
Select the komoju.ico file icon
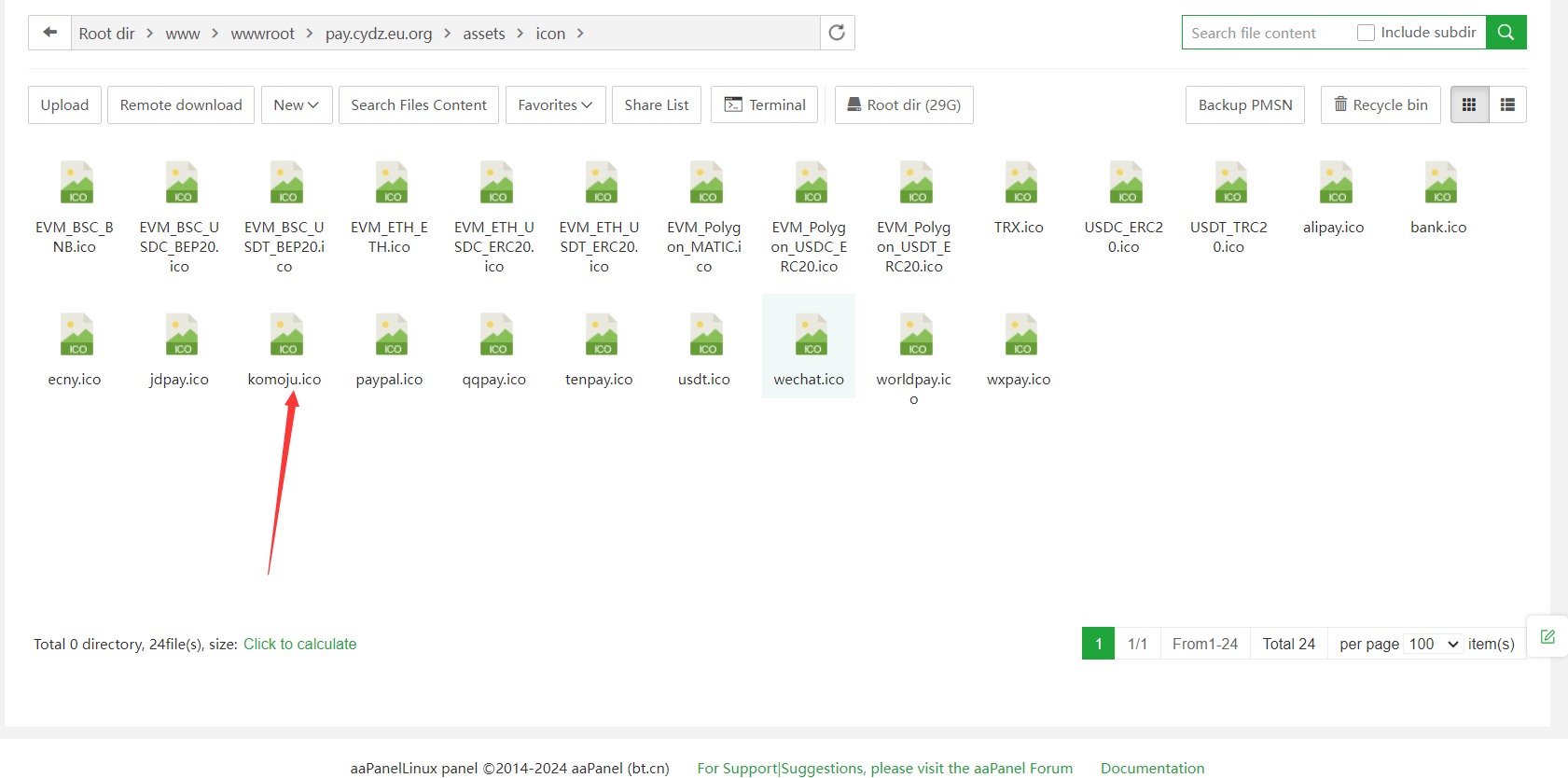point(285,335)
